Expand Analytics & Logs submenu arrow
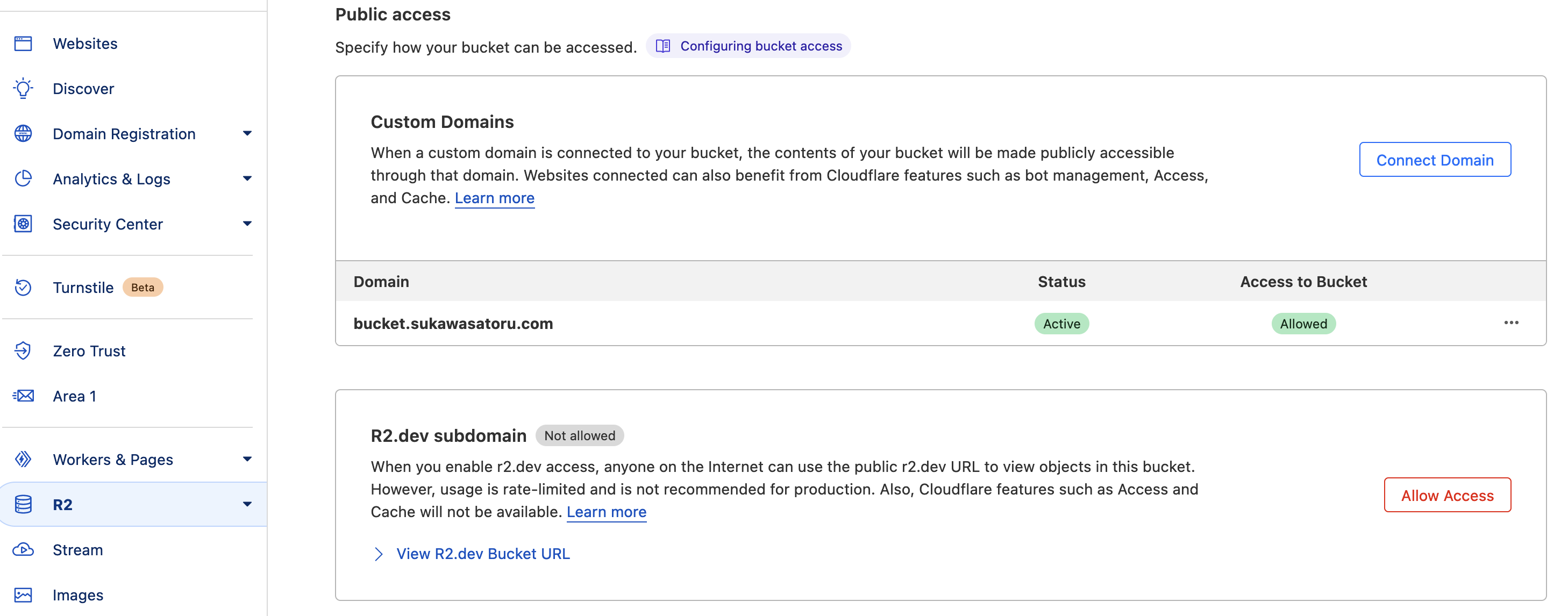1568x616 pixels. click(247, 178)
